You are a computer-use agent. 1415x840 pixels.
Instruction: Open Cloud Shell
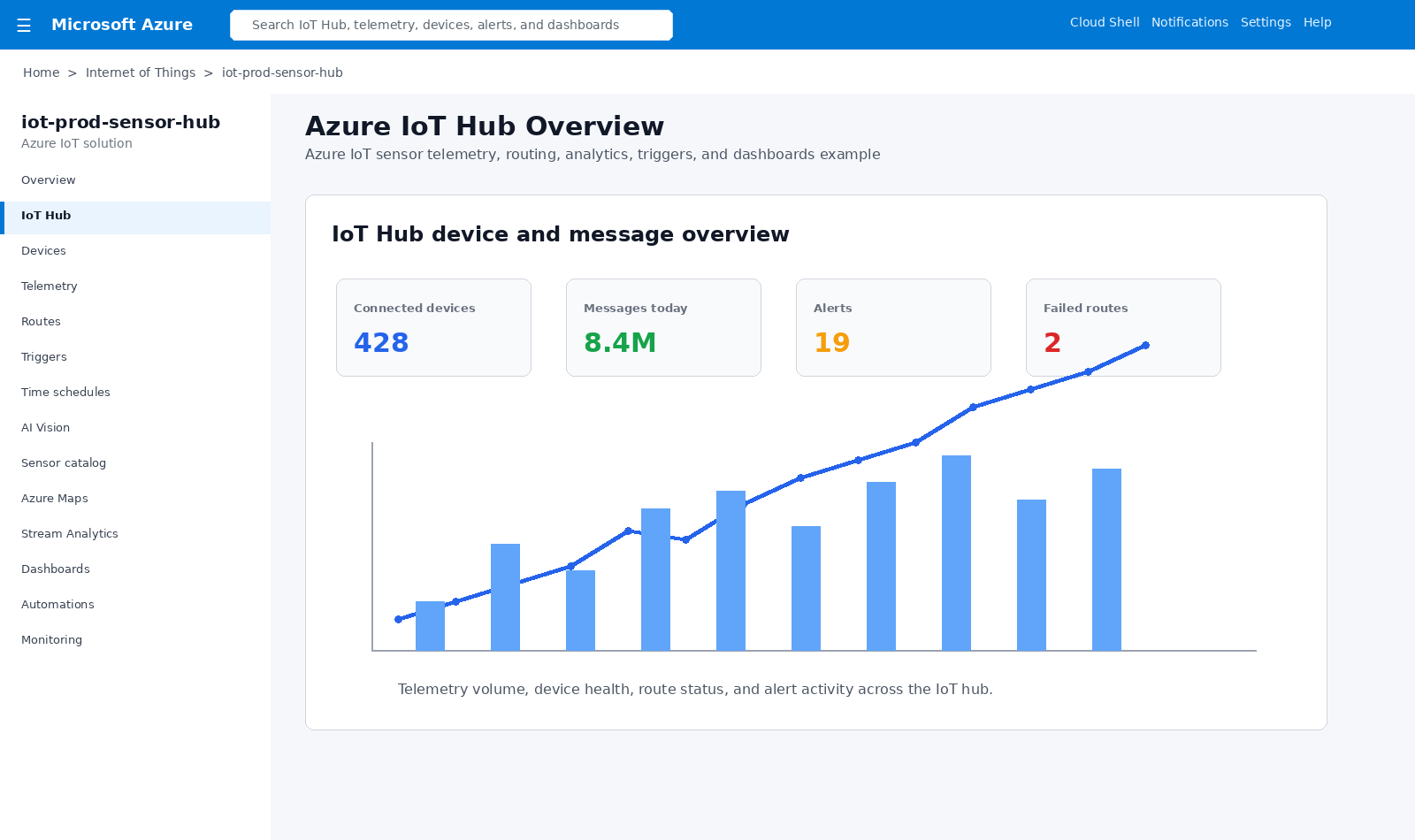click(1105, 22)
